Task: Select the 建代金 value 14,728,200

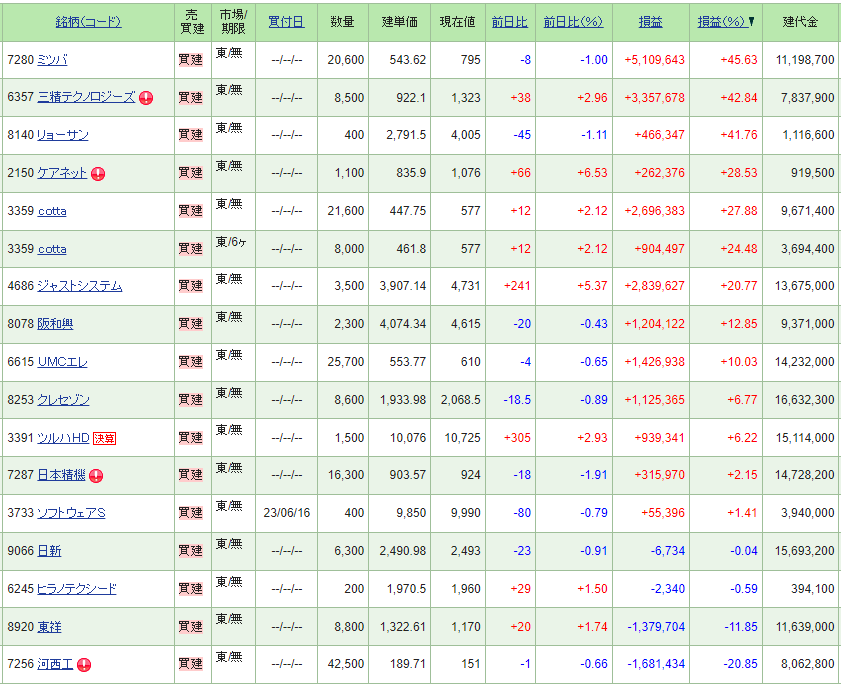Action: [x=805, y=475]
